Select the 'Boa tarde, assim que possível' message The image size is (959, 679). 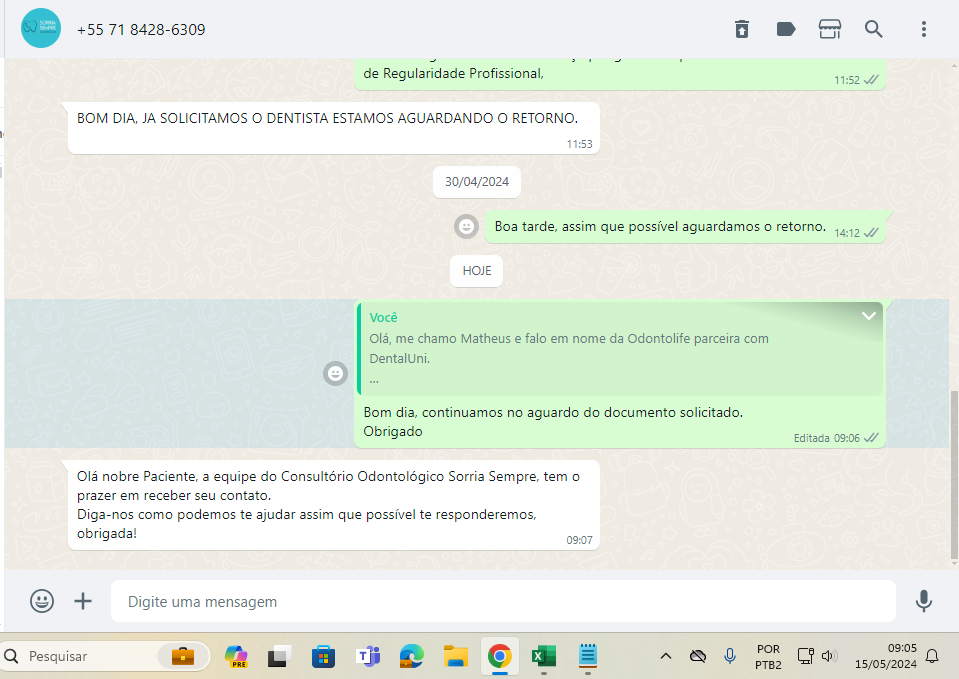pos(685,227)
